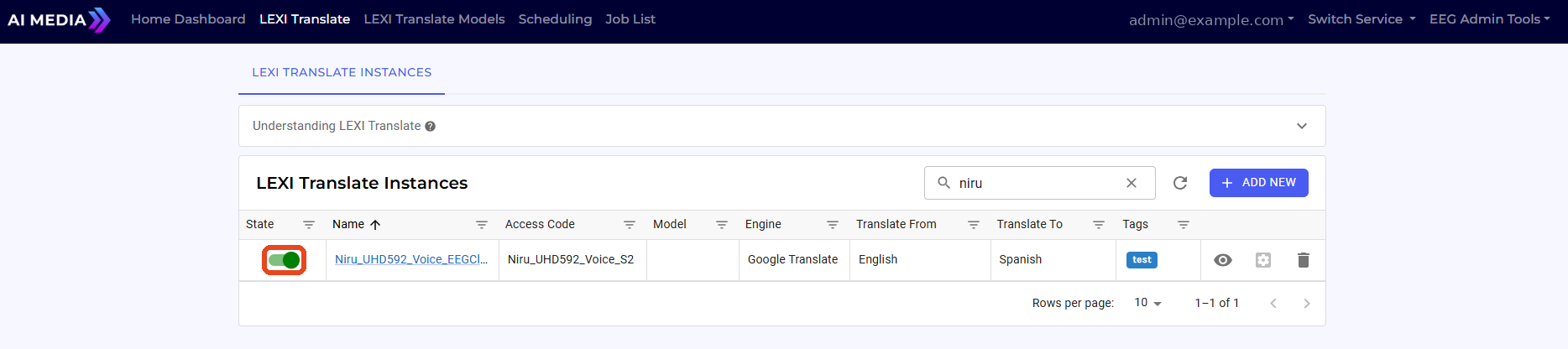Click the Understanding LEXI Translate title text

pos(337,126)
